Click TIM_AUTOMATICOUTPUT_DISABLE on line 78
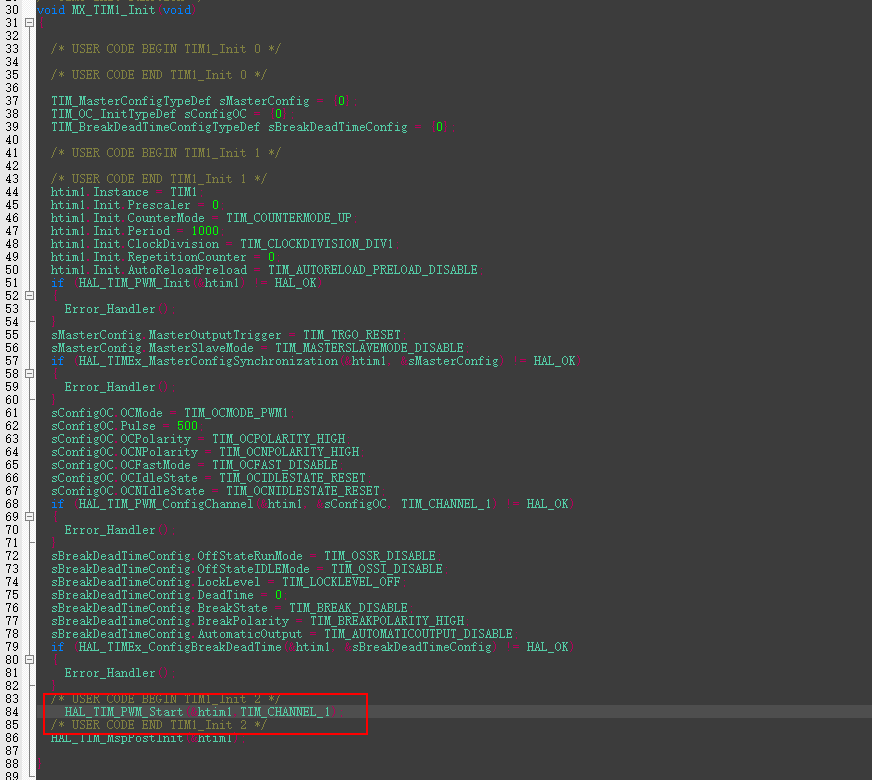Image resolution: width=872 pixels, height=780 pixels. [x=418, y=634]
